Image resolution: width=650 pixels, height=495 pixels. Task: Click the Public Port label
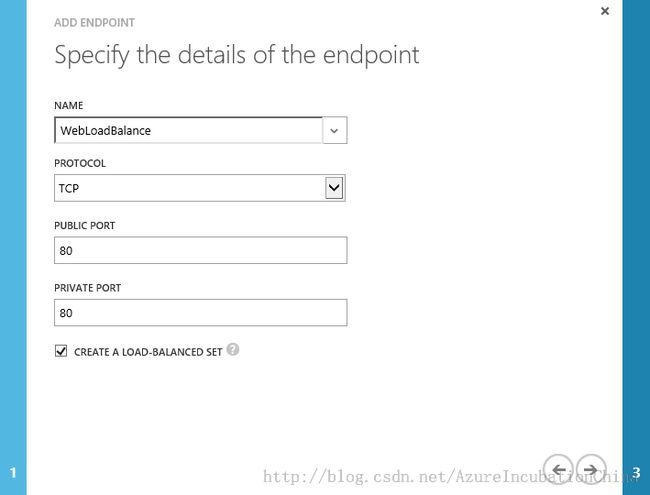coord(85,226)
